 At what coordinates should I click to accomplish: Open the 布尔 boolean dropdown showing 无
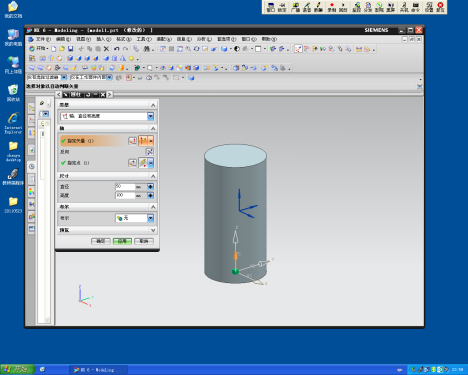click(x=134, y=218)
